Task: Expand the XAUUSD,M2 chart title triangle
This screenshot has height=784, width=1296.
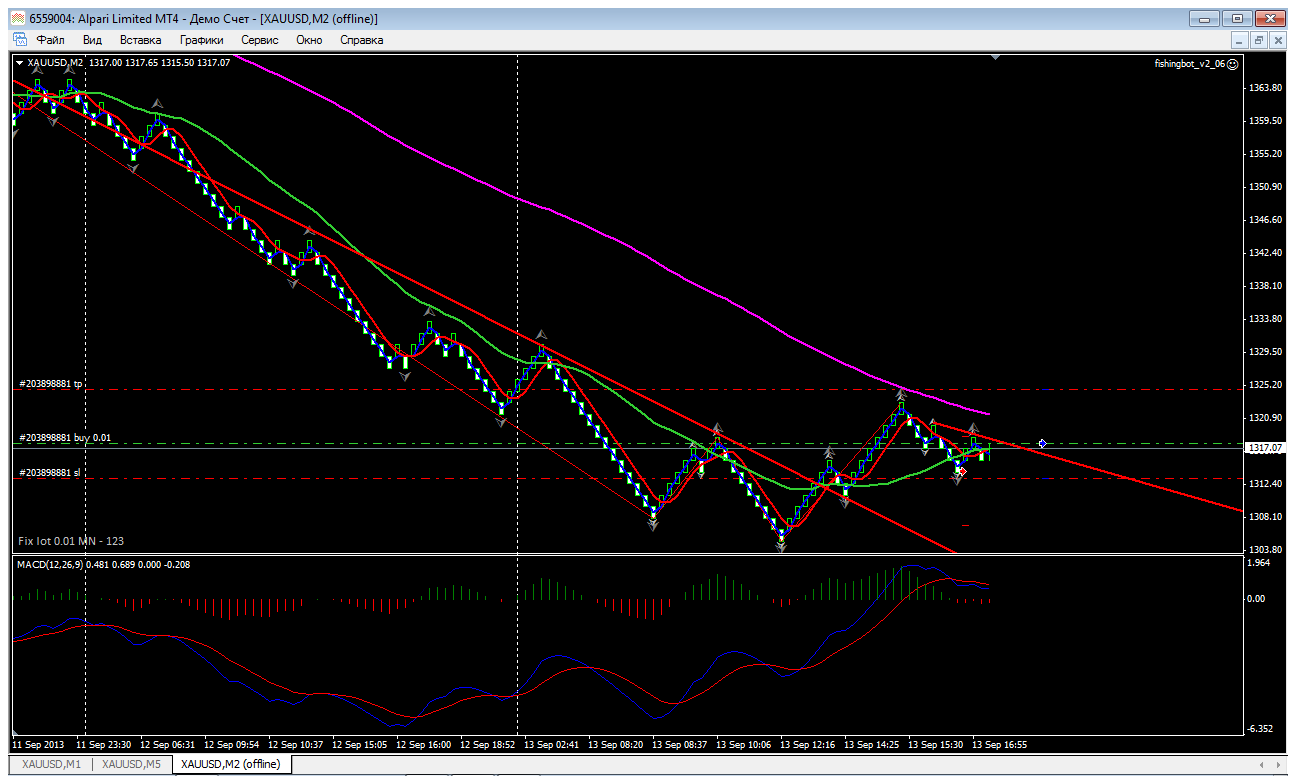Action: [x=19, y=63]
